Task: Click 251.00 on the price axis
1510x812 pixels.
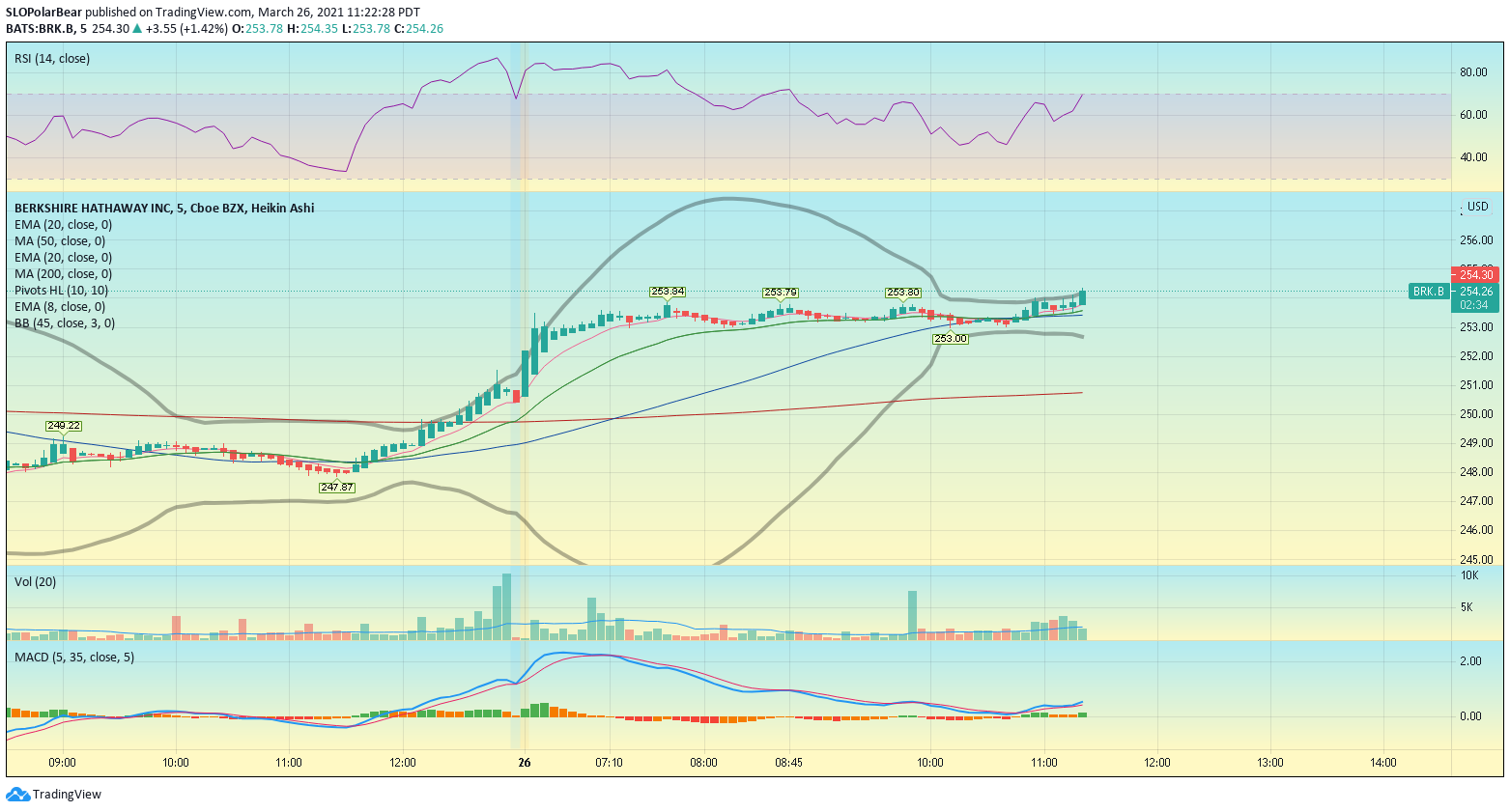Action: tap(1476, 385)
